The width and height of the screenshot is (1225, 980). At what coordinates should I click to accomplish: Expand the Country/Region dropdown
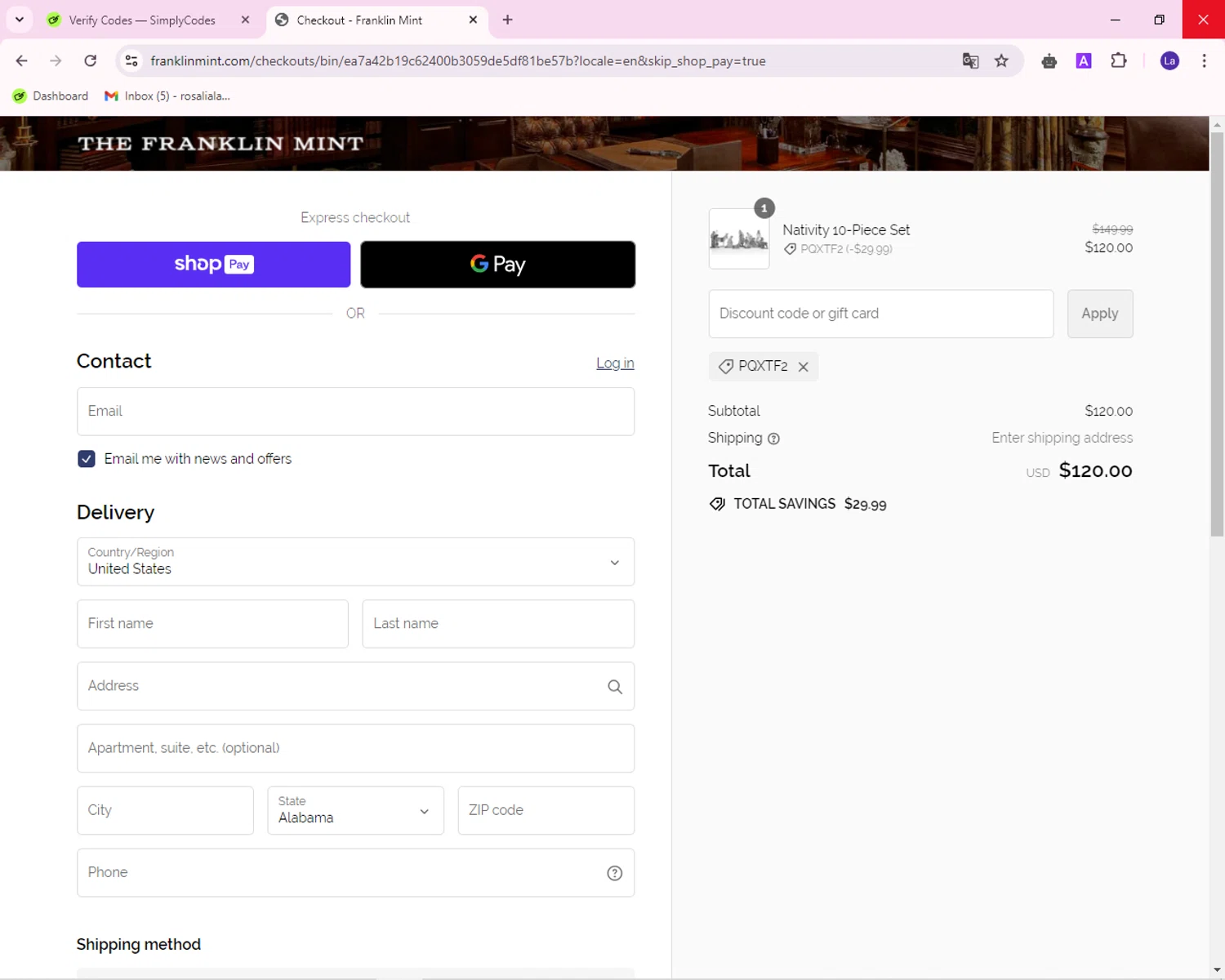pos(355,562)
